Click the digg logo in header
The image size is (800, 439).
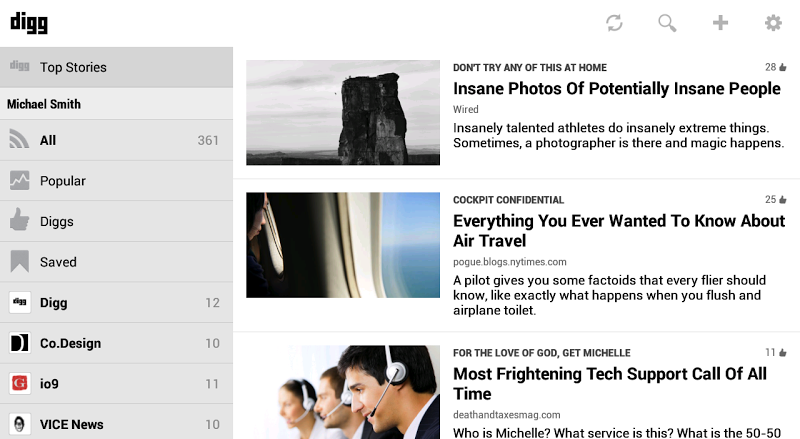click(28, 23)
